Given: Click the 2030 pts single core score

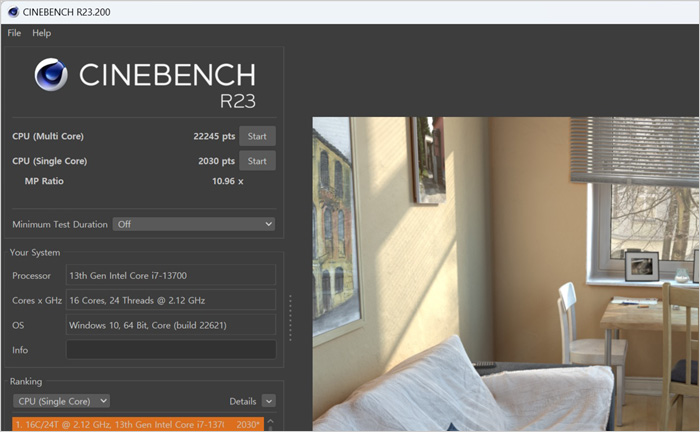Looking at the screenshot, I should click(x=216, y=161).
